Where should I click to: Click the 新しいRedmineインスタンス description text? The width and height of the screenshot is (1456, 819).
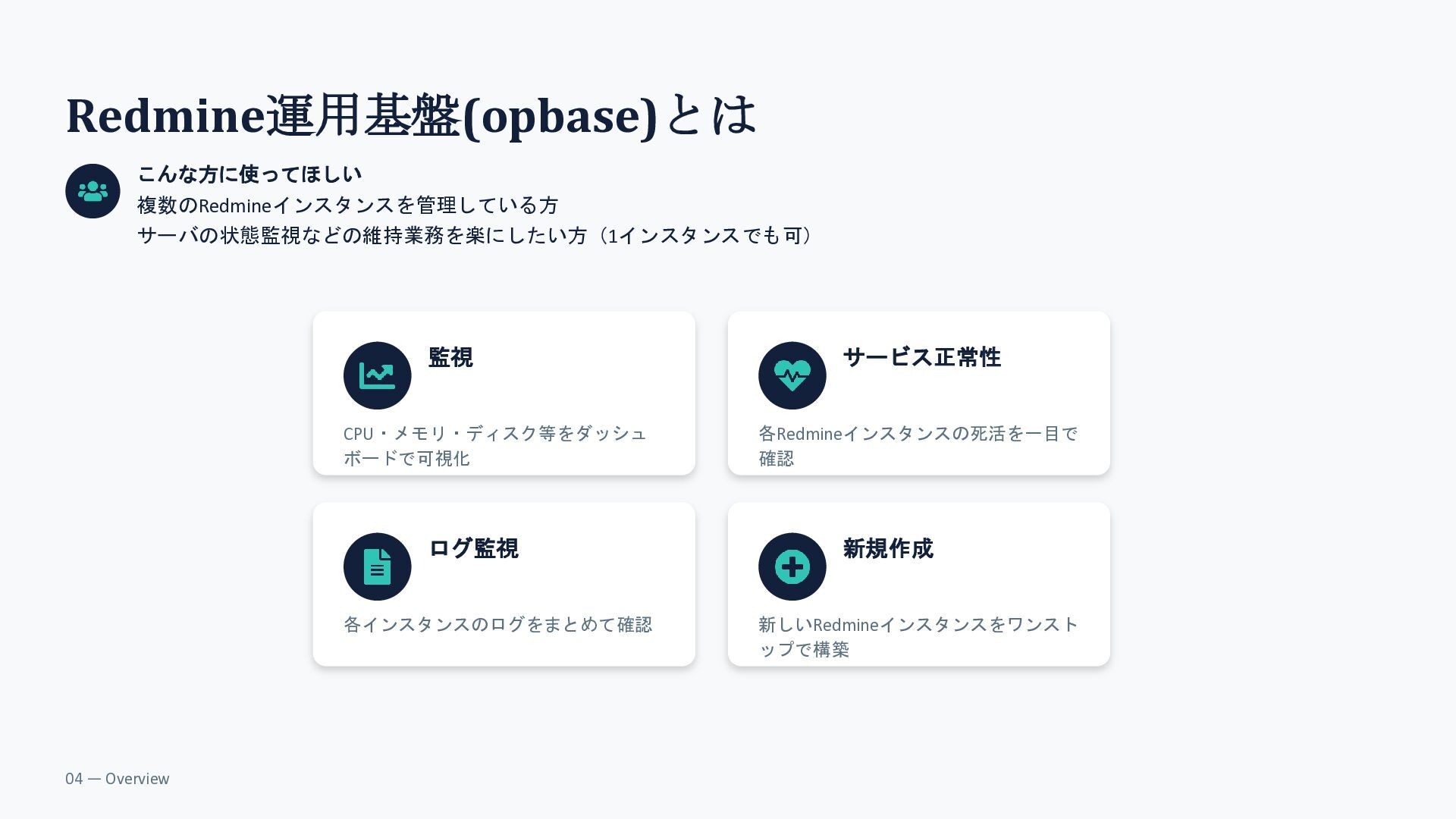point(918,637)
